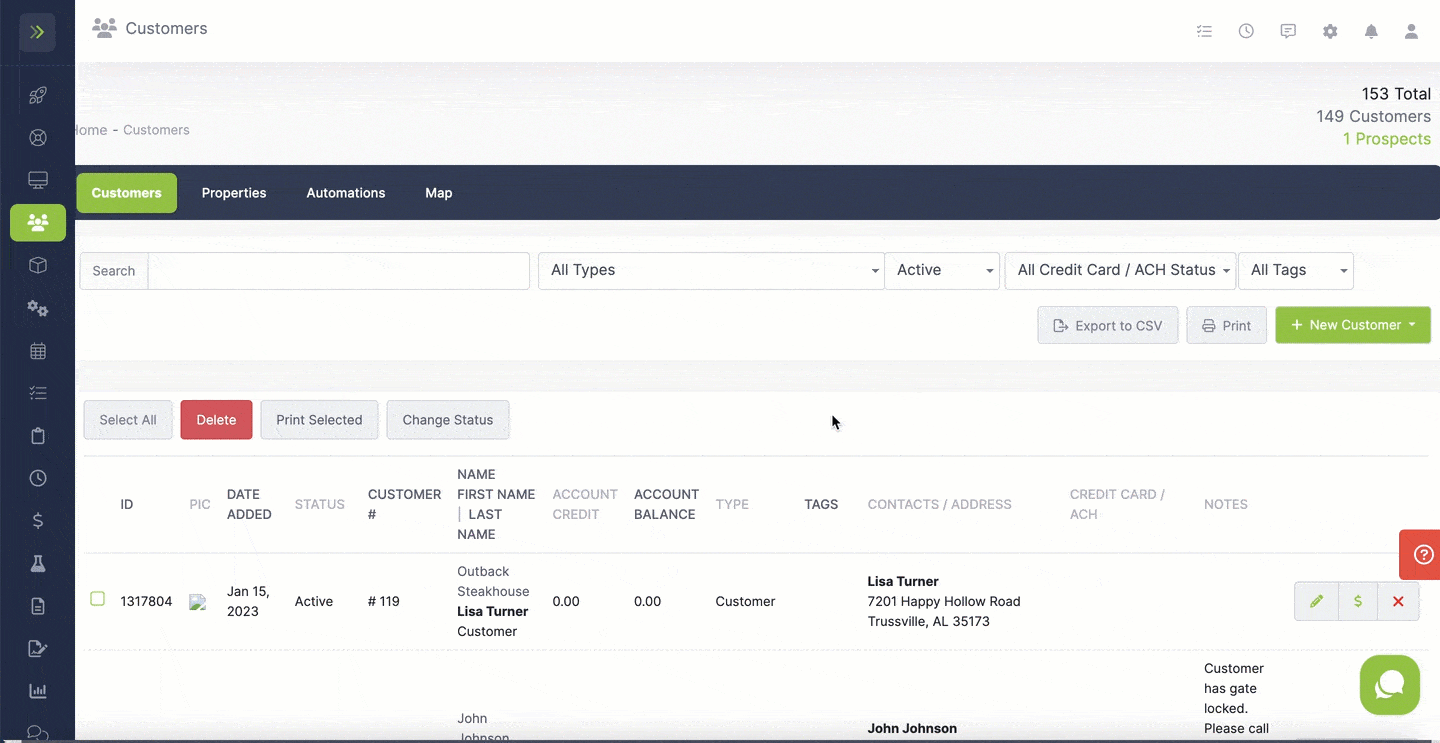This screenshot has height=743, width=1440.
Task: Switch to the Map tab
Action: [439, 193]
